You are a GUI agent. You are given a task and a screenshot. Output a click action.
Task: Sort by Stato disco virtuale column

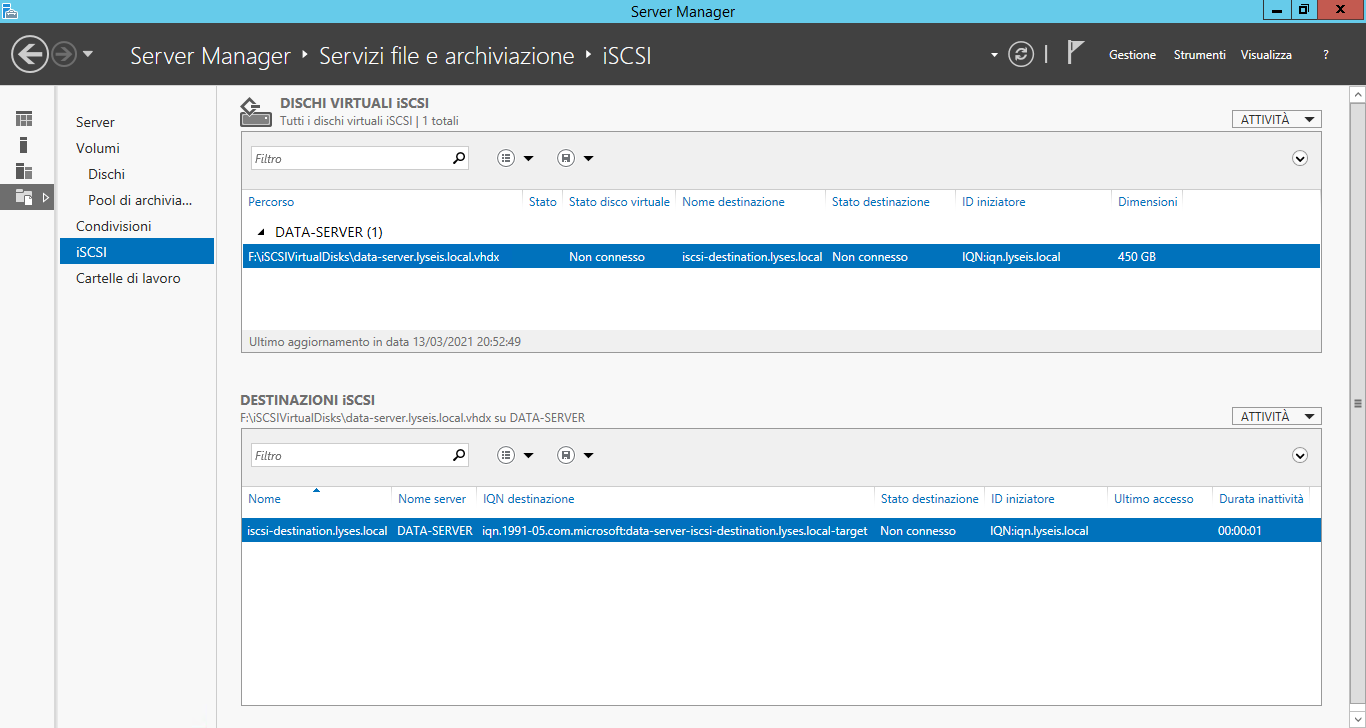(619, 202)
